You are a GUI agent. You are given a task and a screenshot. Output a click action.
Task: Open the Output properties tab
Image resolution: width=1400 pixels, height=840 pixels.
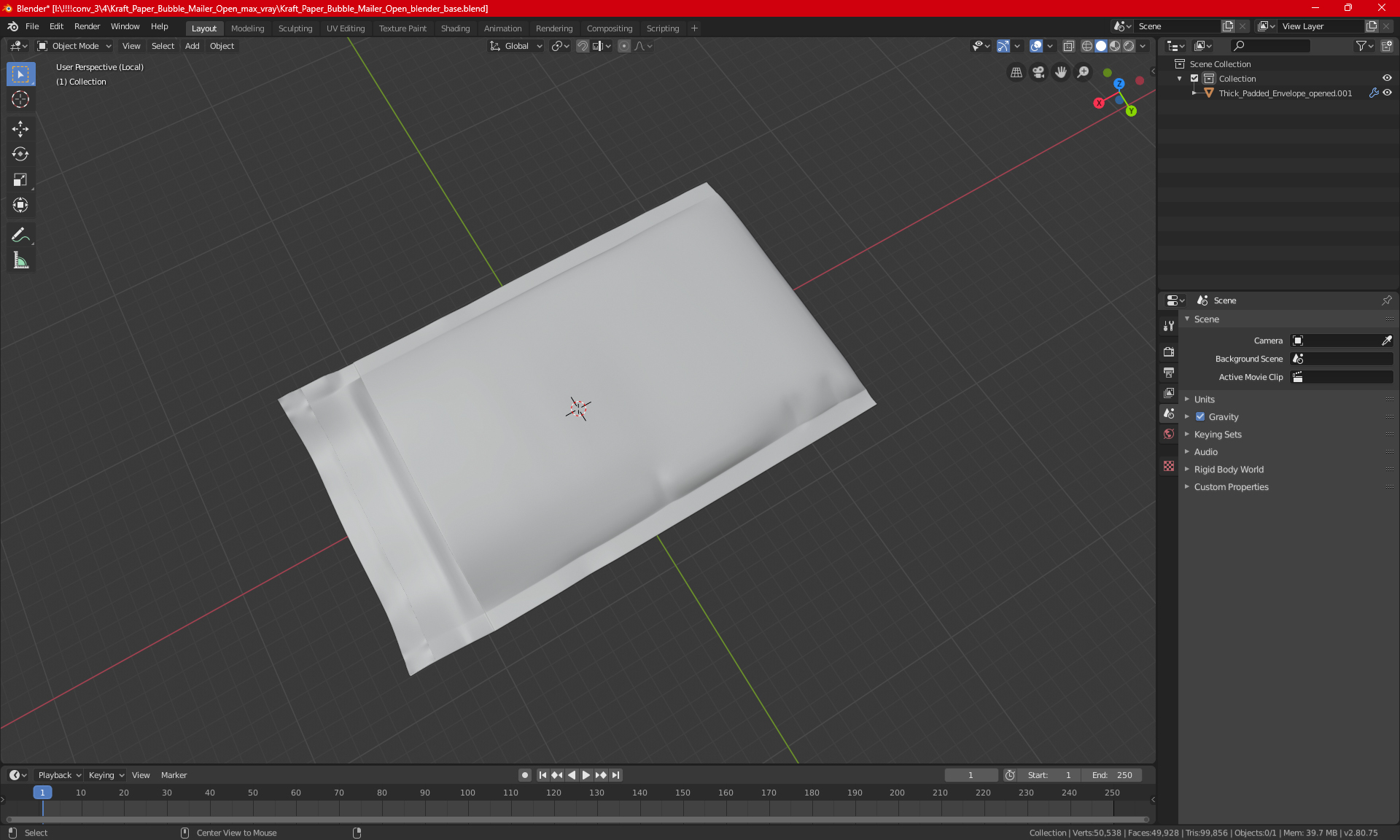pos(1169,372)
